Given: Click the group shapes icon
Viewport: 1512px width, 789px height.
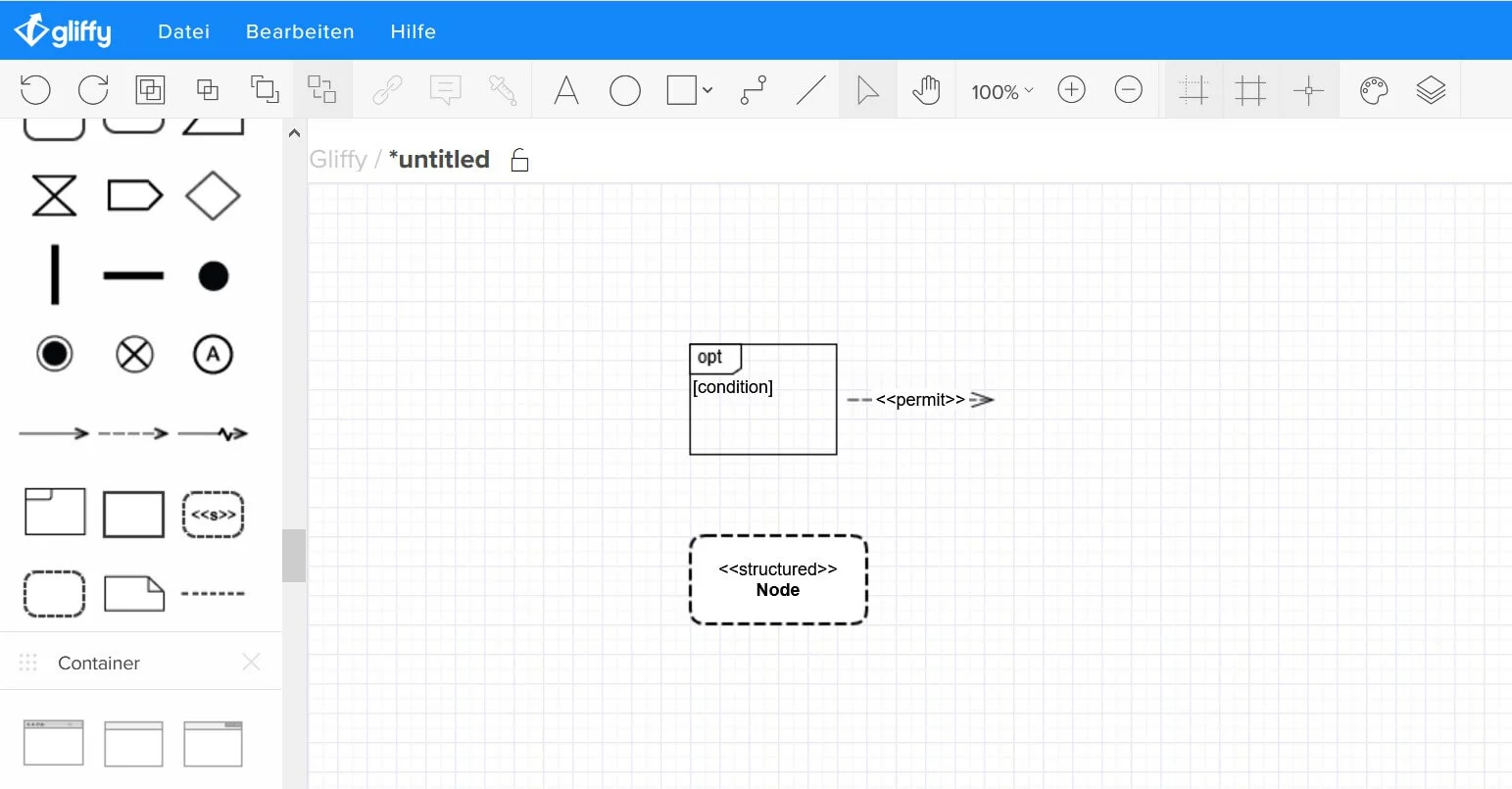Looking at the screenshot, I should tap(150, 90).
